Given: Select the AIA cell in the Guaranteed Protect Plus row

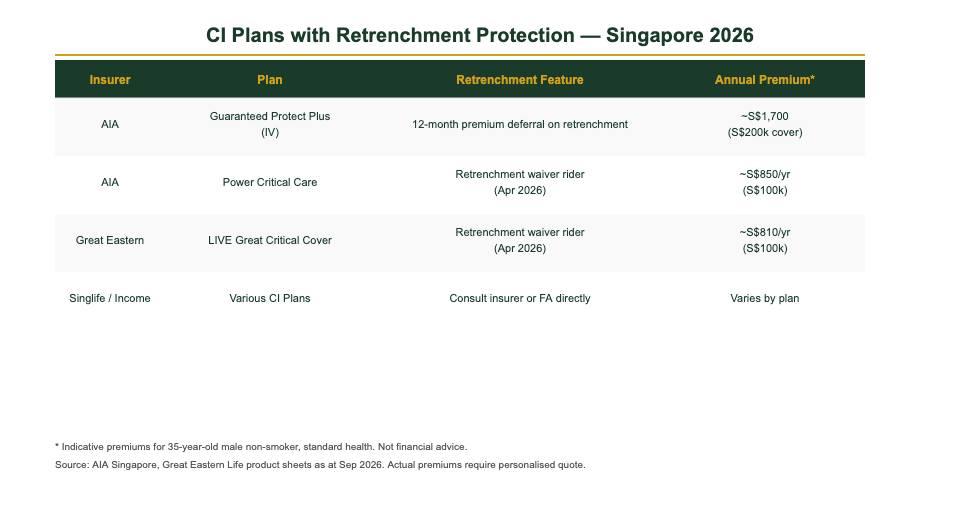Looking at the screenshot, I should click(110, 124).
